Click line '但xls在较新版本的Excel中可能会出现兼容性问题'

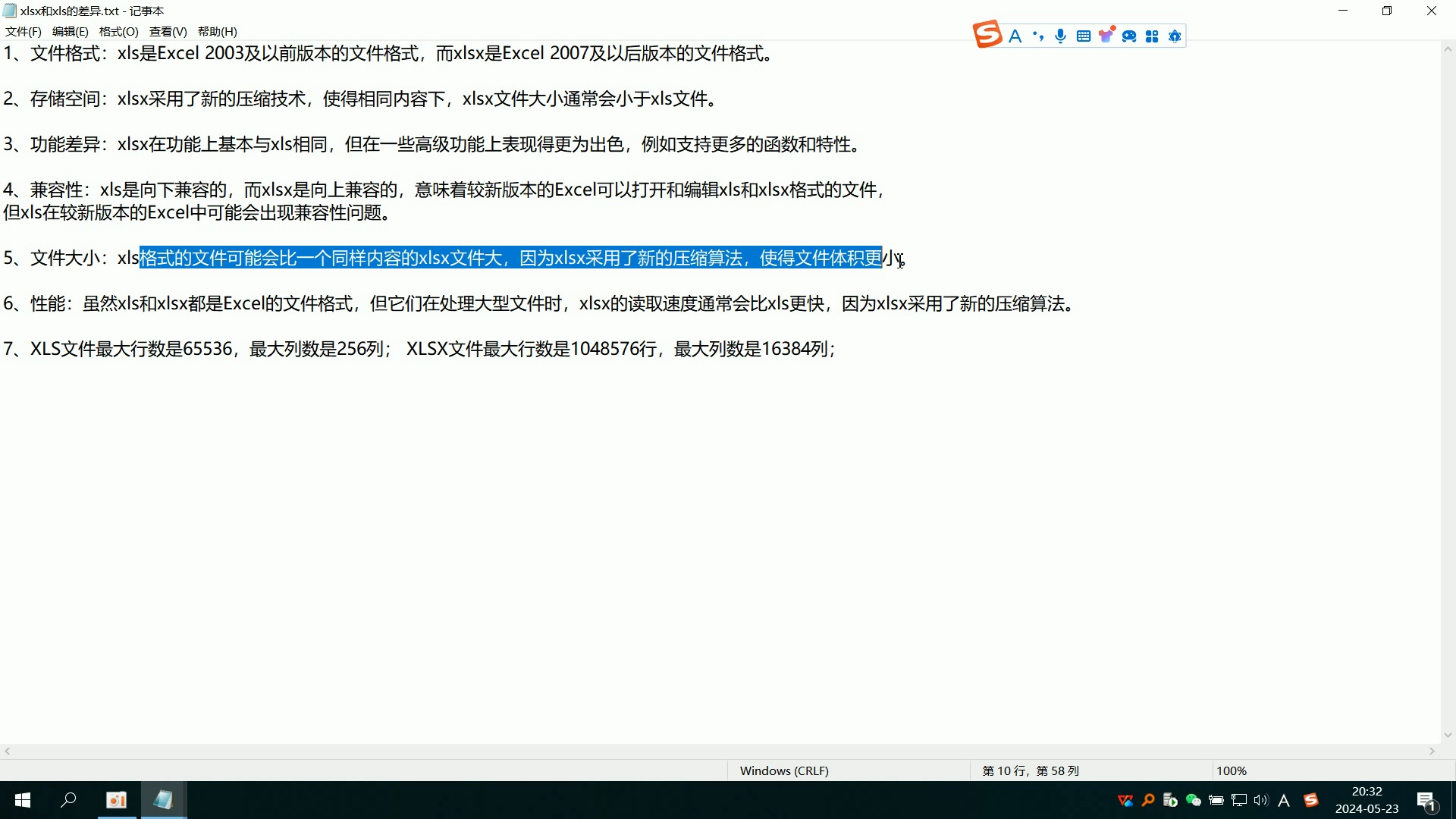[x=199, y=213]
